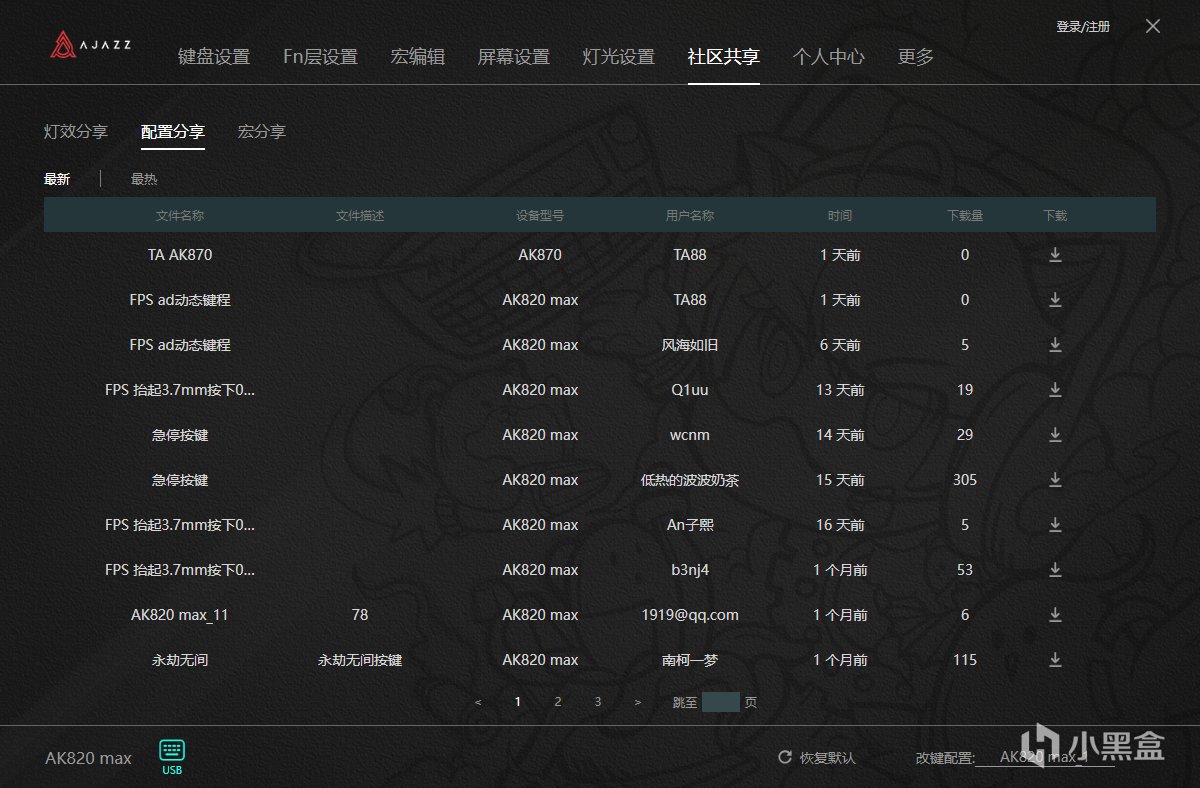
Task: Download wcnm's 急停按键 config
Action: coord(1055,435)
